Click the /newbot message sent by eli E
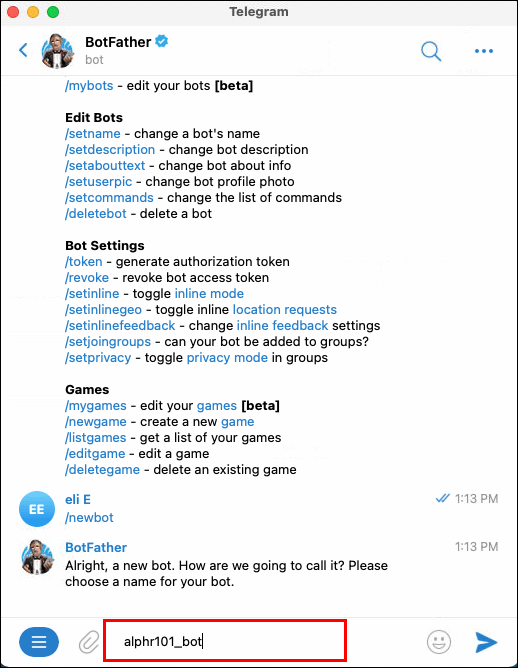 [89, 518]
